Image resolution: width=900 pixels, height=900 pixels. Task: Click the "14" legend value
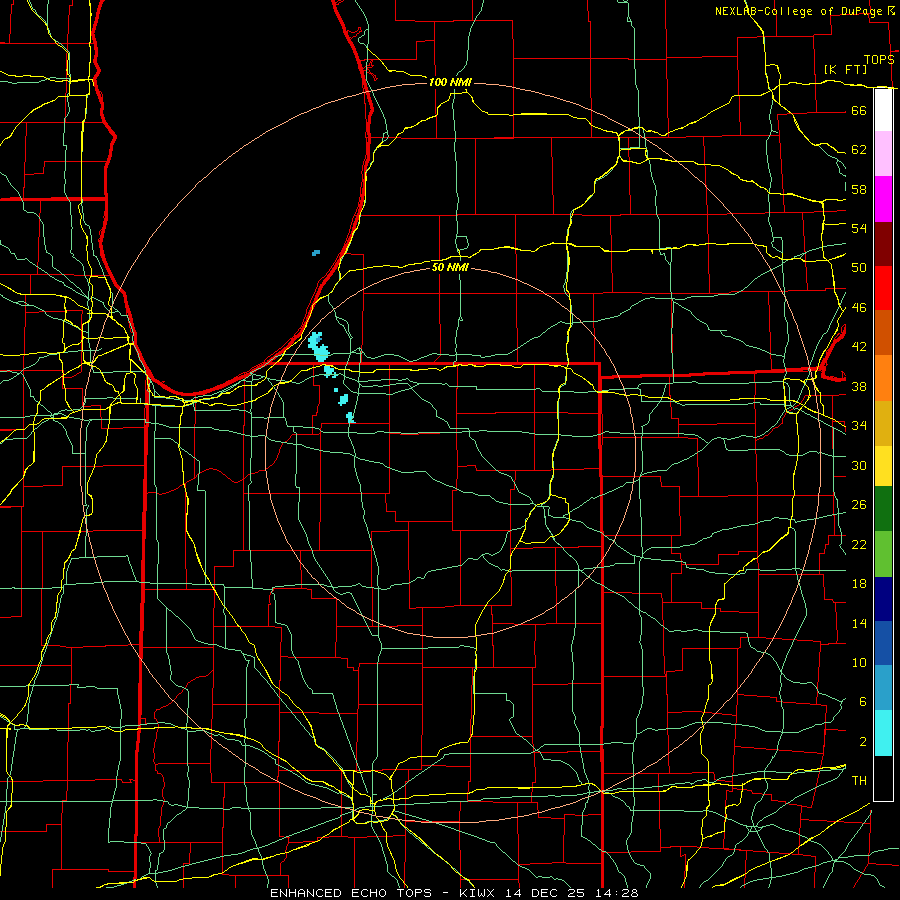(859, 623)
